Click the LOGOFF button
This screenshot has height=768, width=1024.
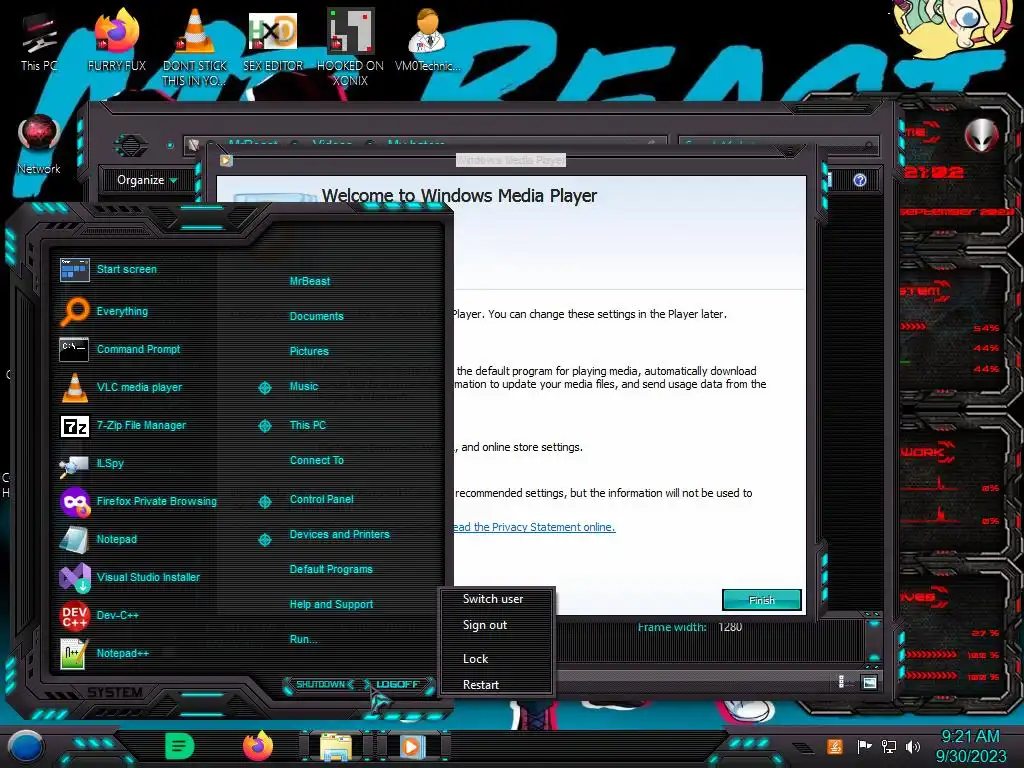tap(398, 684)
